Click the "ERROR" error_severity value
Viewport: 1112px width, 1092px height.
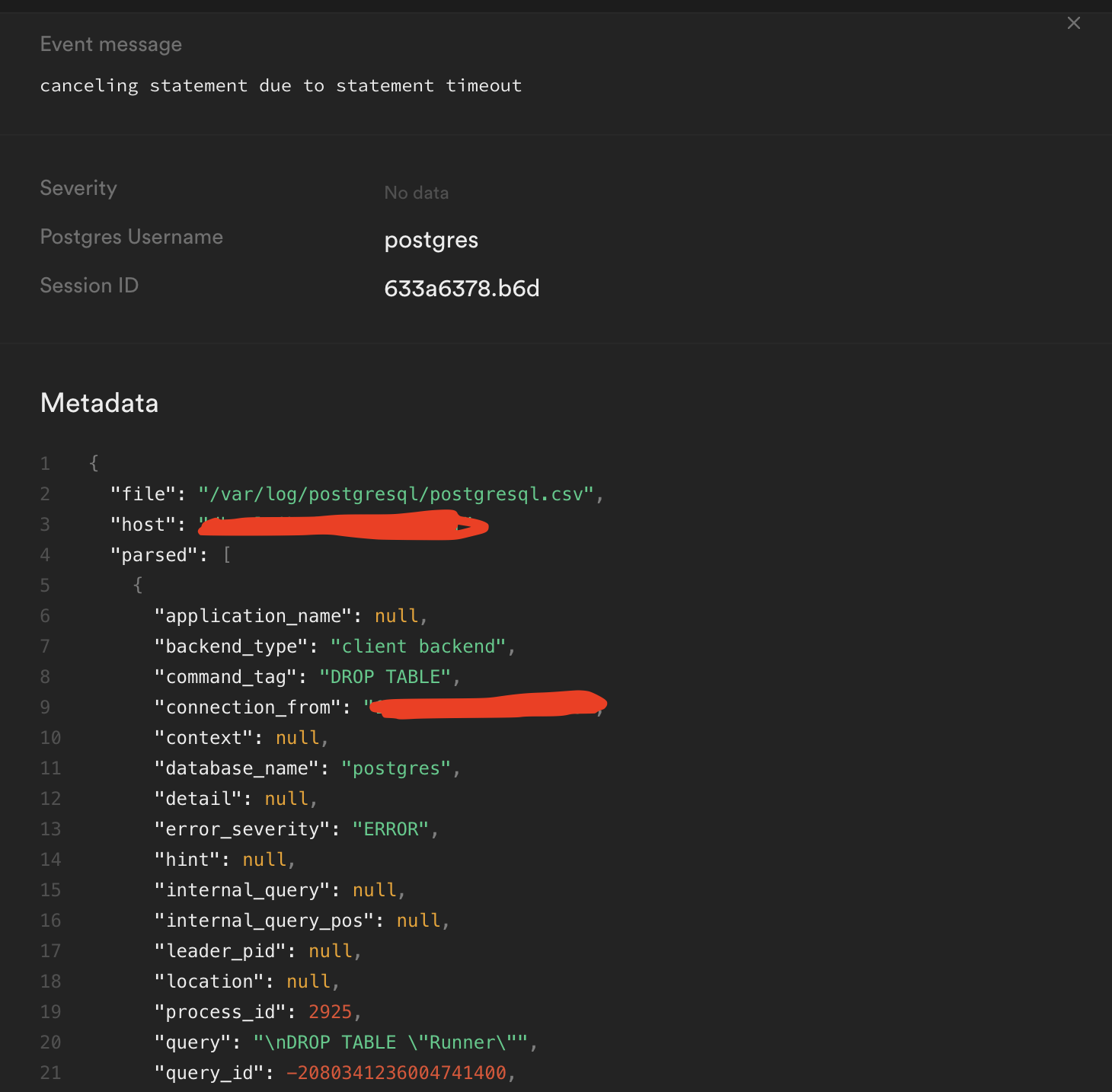(391, 829)
